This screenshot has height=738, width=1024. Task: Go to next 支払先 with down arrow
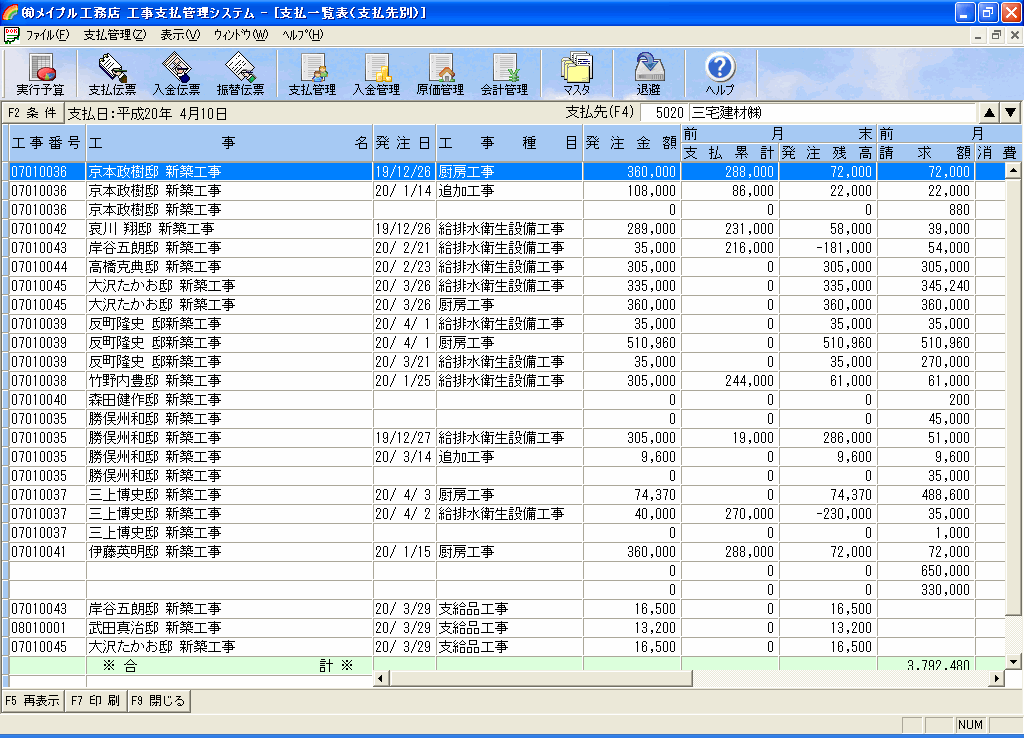[1010, 113]
